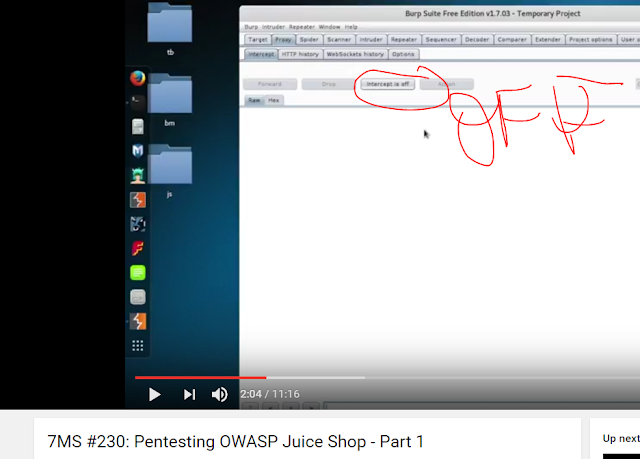The height and width of the screenshot is (459, 640).
Task: Click the Action button in Burp
Action: 447,84
